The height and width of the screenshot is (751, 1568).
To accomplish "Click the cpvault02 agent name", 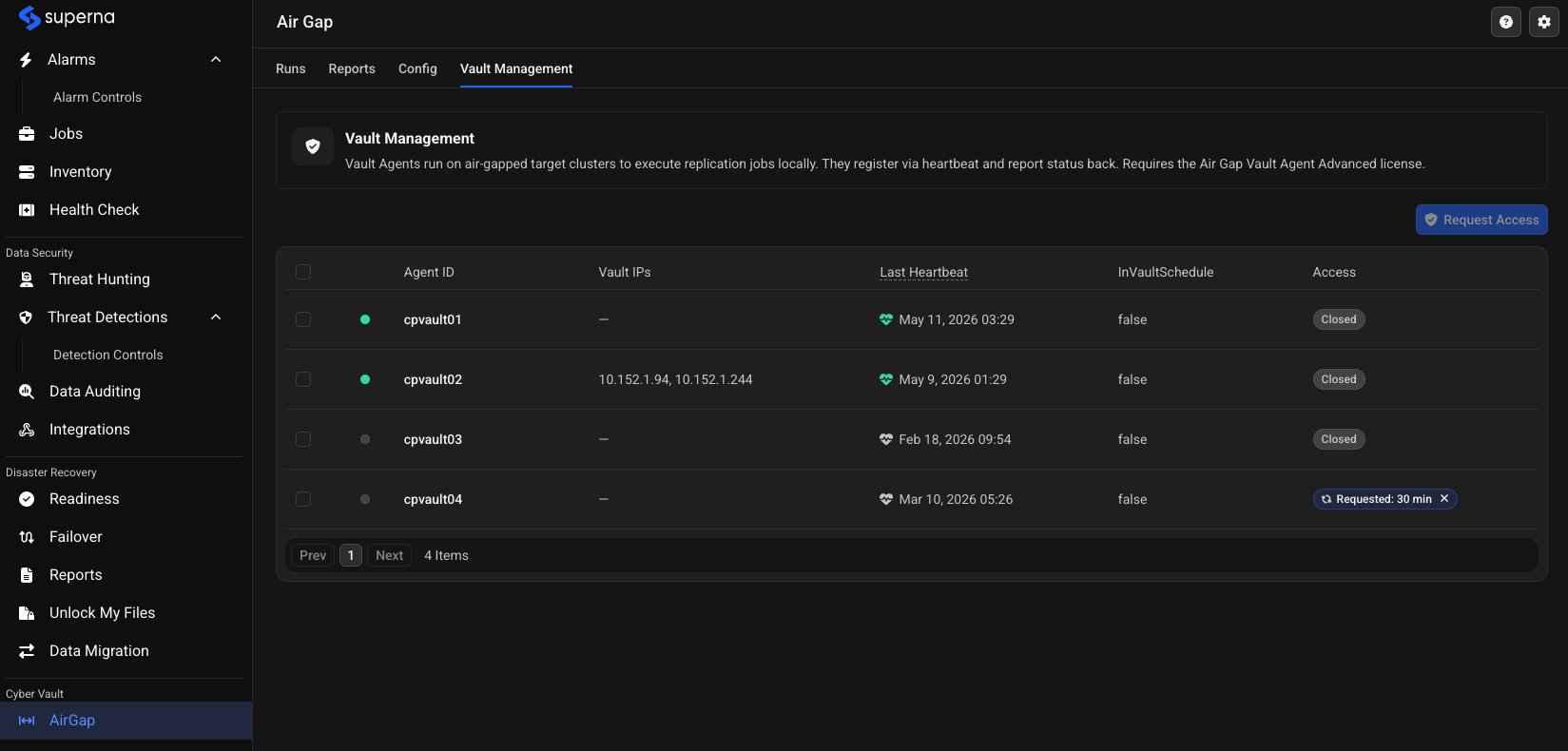I will click(x=433, y=379).
